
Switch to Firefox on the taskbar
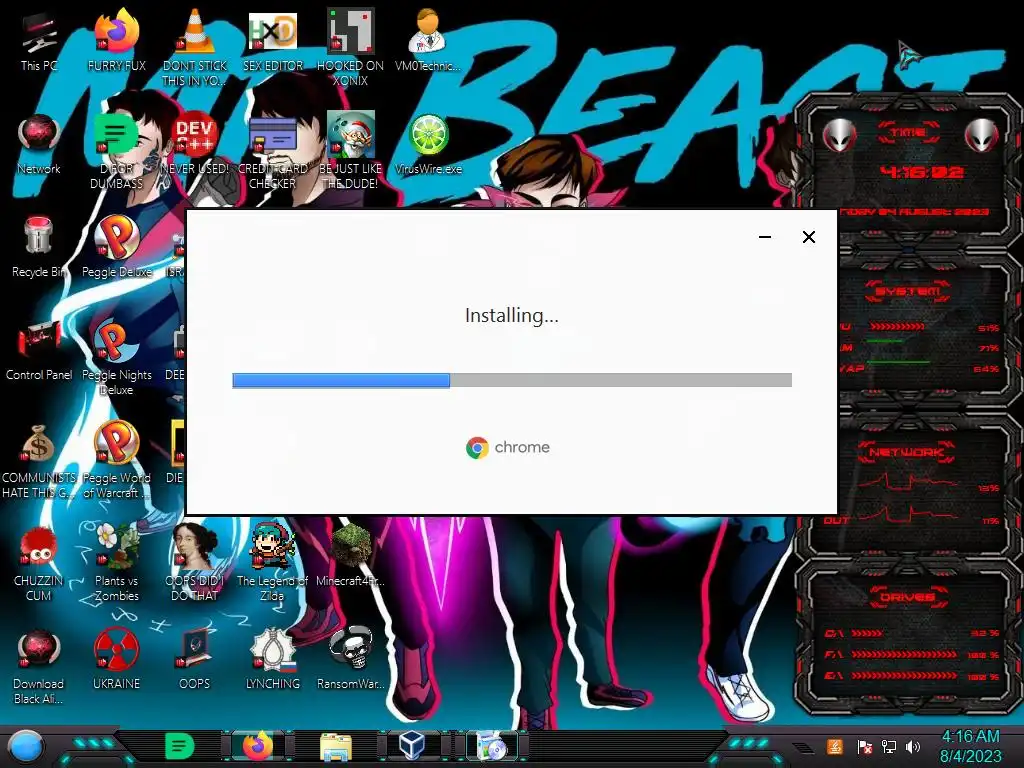click(x=258, y=746)
